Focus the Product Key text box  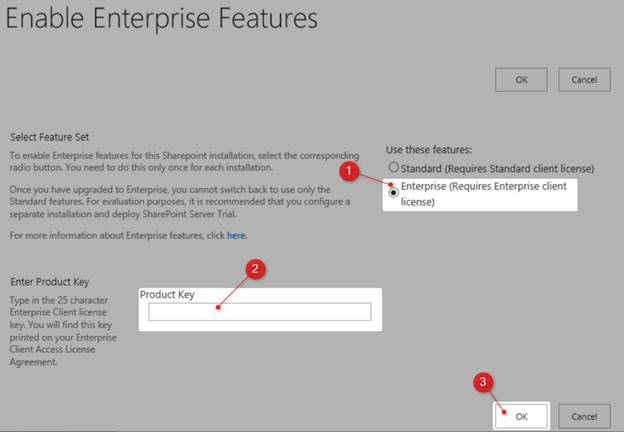coord(260,312)
